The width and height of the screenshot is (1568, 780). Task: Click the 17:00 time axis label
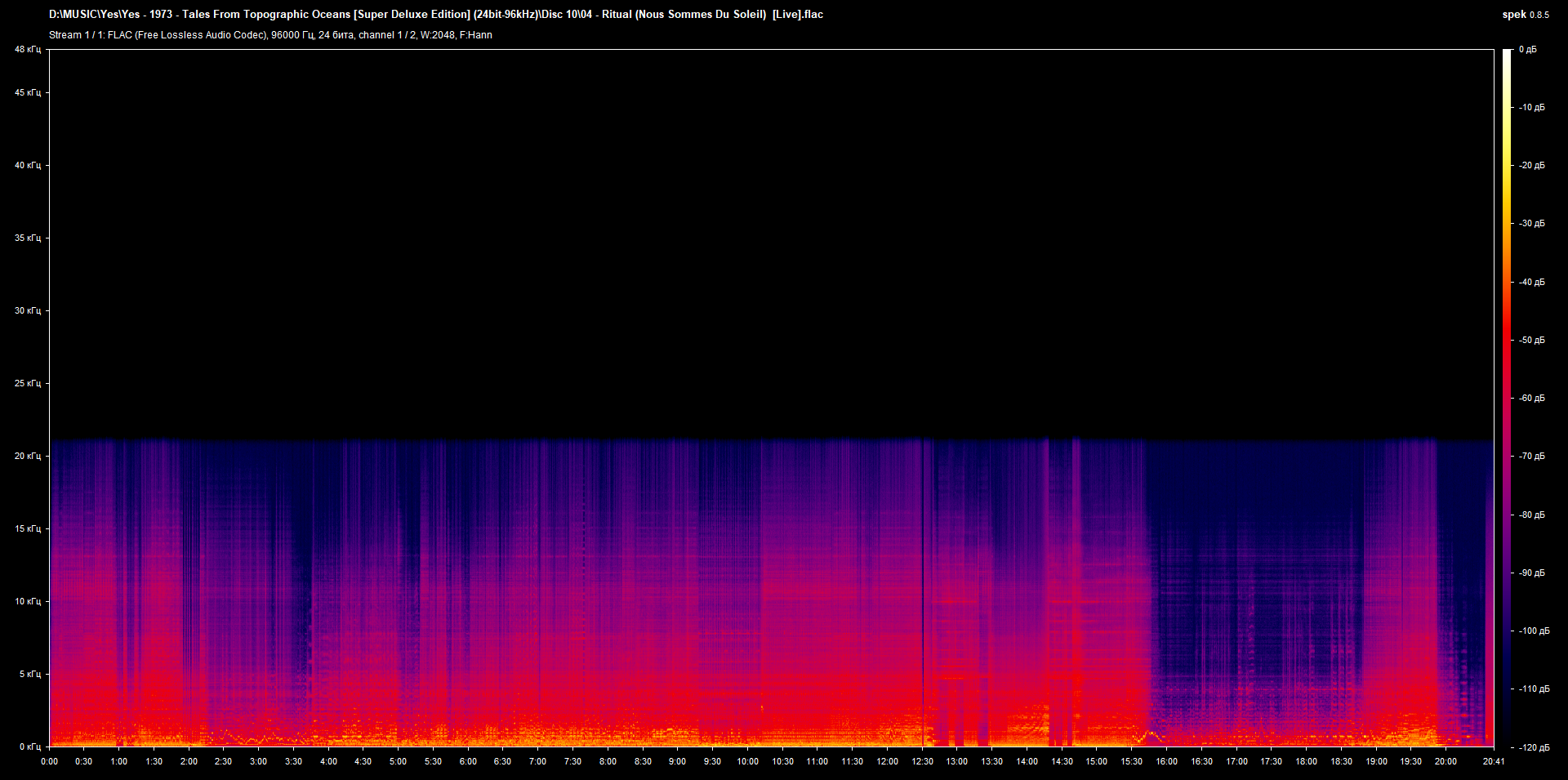coord(1236,762)
